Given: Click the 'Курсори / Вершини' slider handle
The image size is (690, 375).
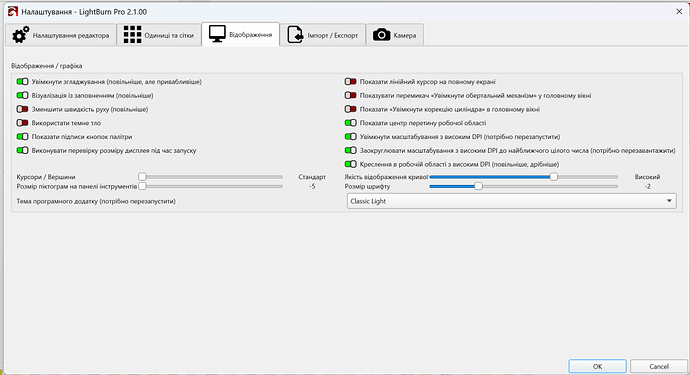Looking at the screenshot, I should click(x=142, y=176).
